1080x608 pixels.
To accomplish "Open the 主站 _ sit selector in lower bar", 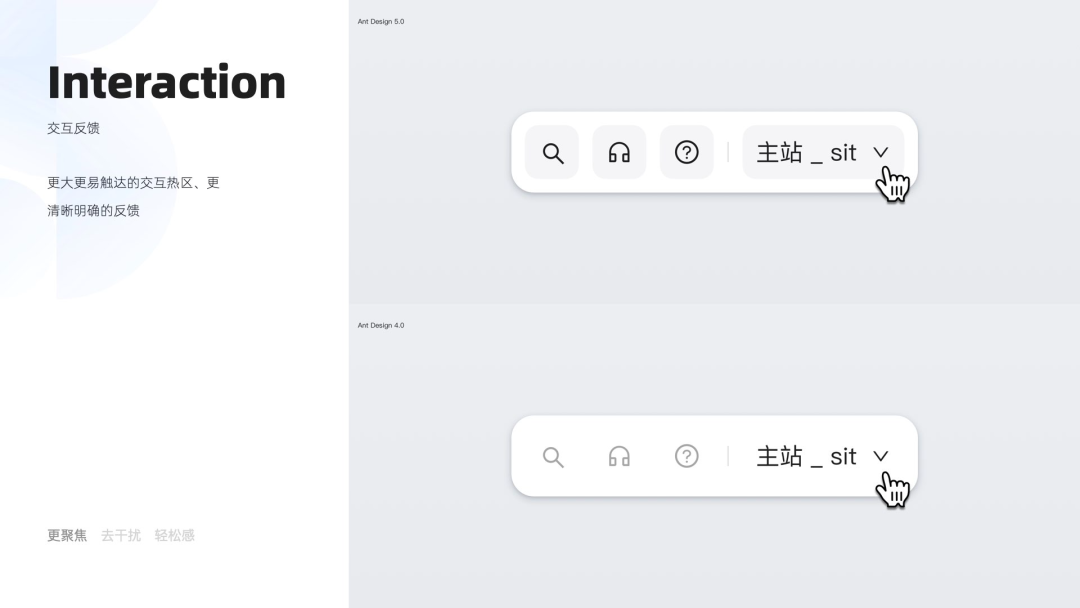I will pos(806,456).
